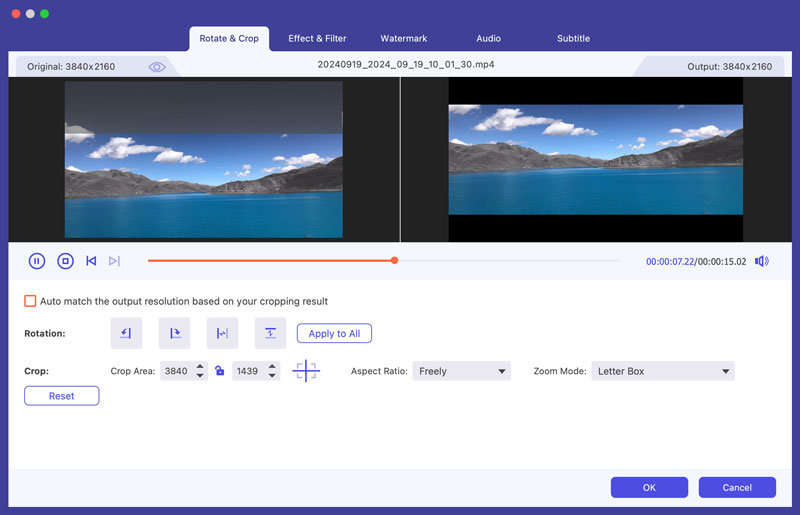
Task: Toggle original preview eye icon
Action: (157, 66)
